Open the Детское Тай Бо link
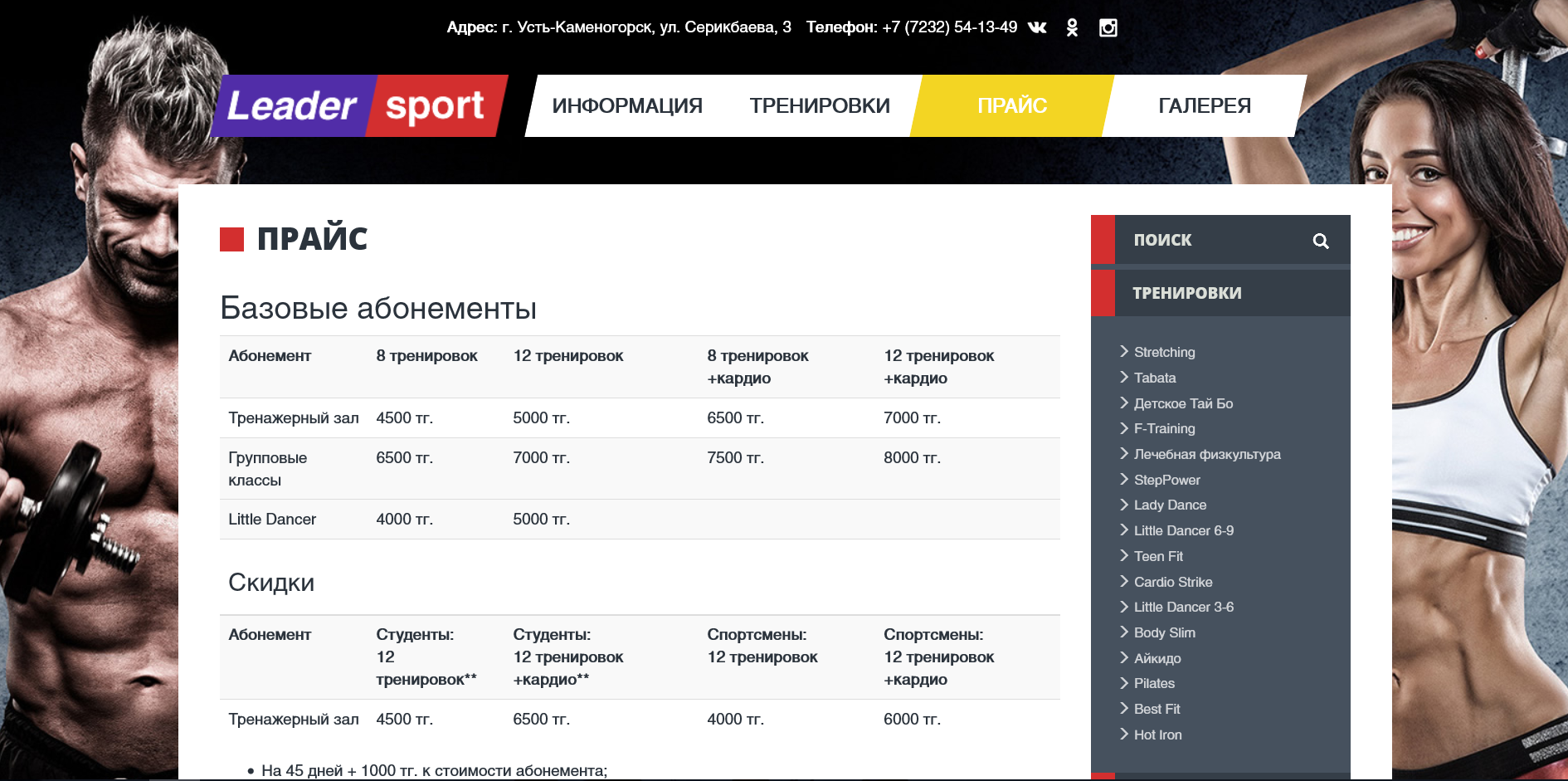 [x=1183, y=403]
